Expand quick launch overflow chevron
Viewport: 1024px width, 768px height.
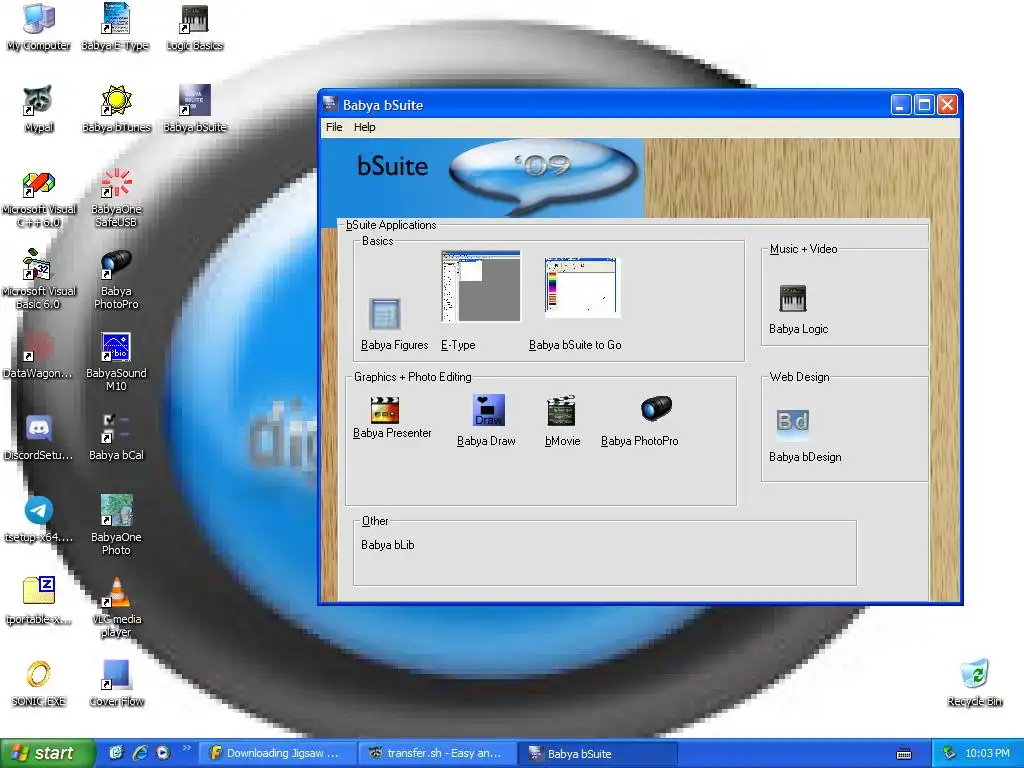tap(187, 748)
